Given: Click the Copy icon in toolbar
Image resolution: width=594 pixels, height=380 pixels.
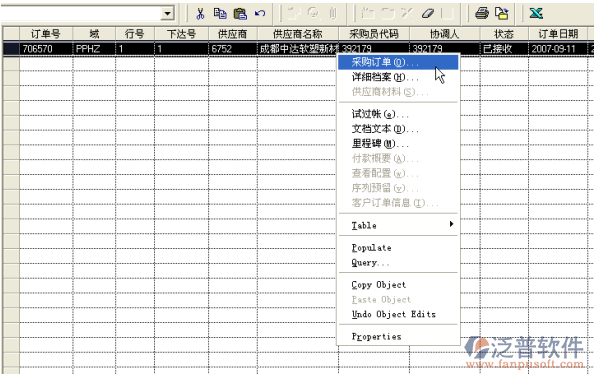Looking at the screenshot, I should [x=220, y=14].
